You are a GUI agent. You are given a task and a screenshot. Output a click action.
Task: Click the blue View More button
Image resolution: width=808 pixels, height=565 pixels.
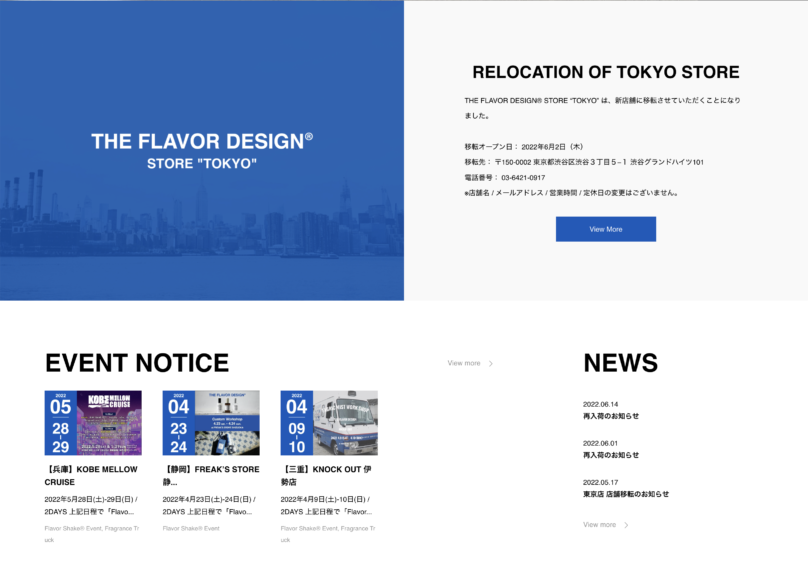[605, 229]
